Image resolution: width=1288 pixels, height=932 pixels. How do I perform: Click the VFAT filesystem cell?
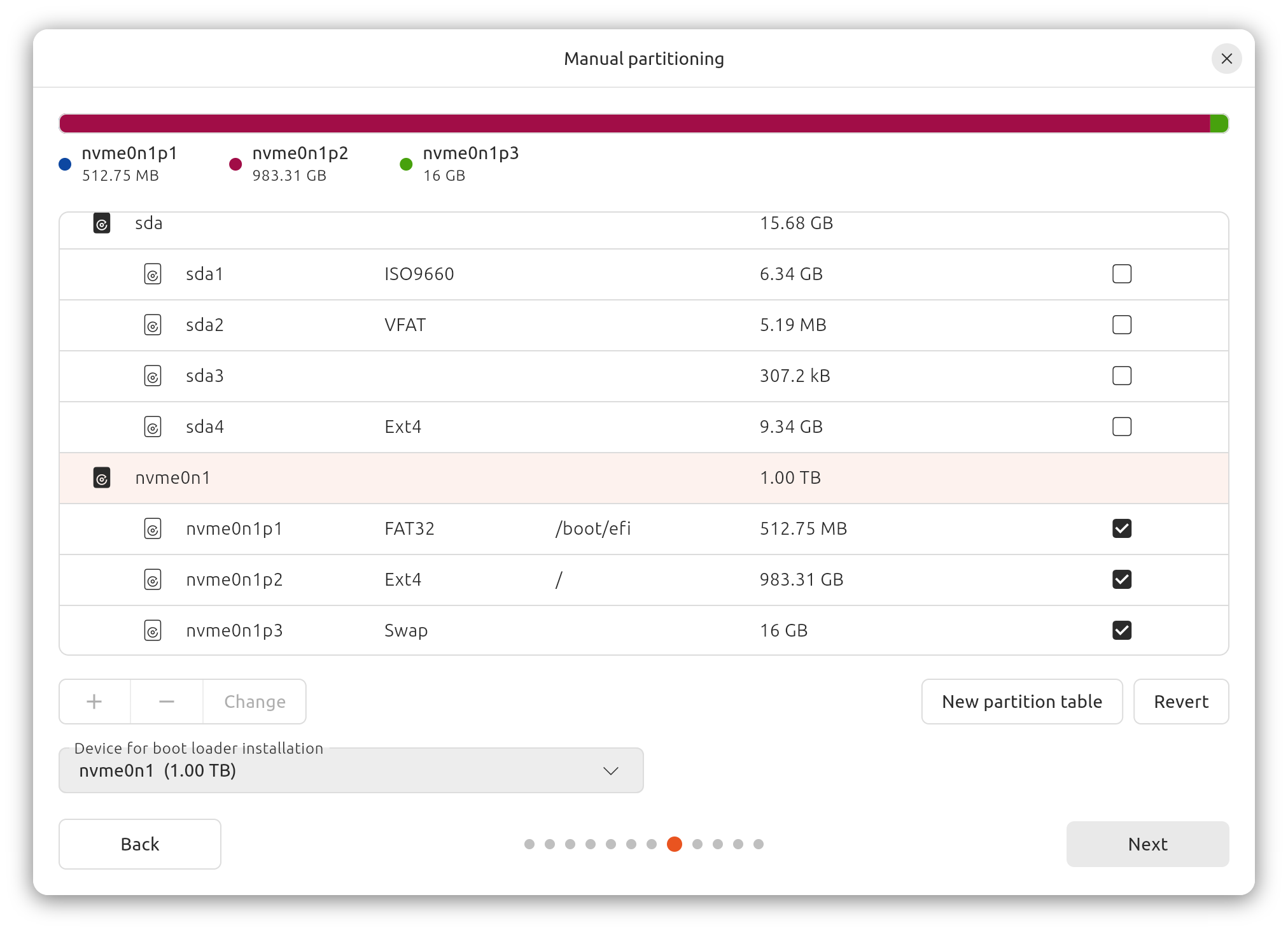pos(405,325)
